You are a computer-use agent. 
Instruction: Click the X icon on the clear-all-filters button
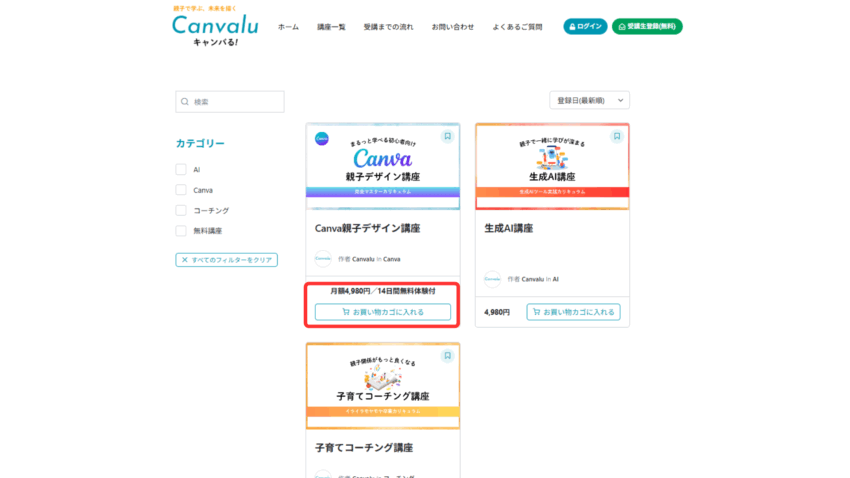tap(185, 260)
